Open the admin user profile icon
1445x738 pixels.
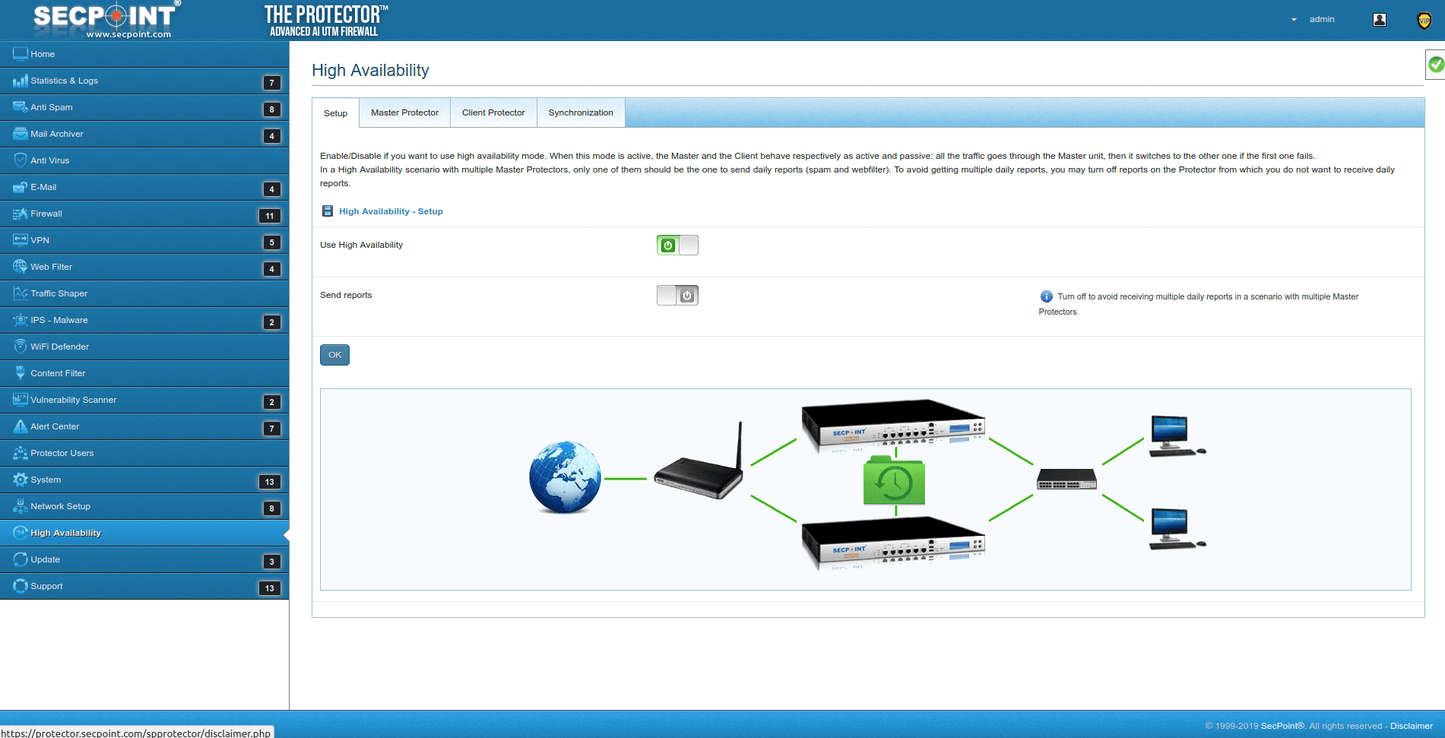1379,18
